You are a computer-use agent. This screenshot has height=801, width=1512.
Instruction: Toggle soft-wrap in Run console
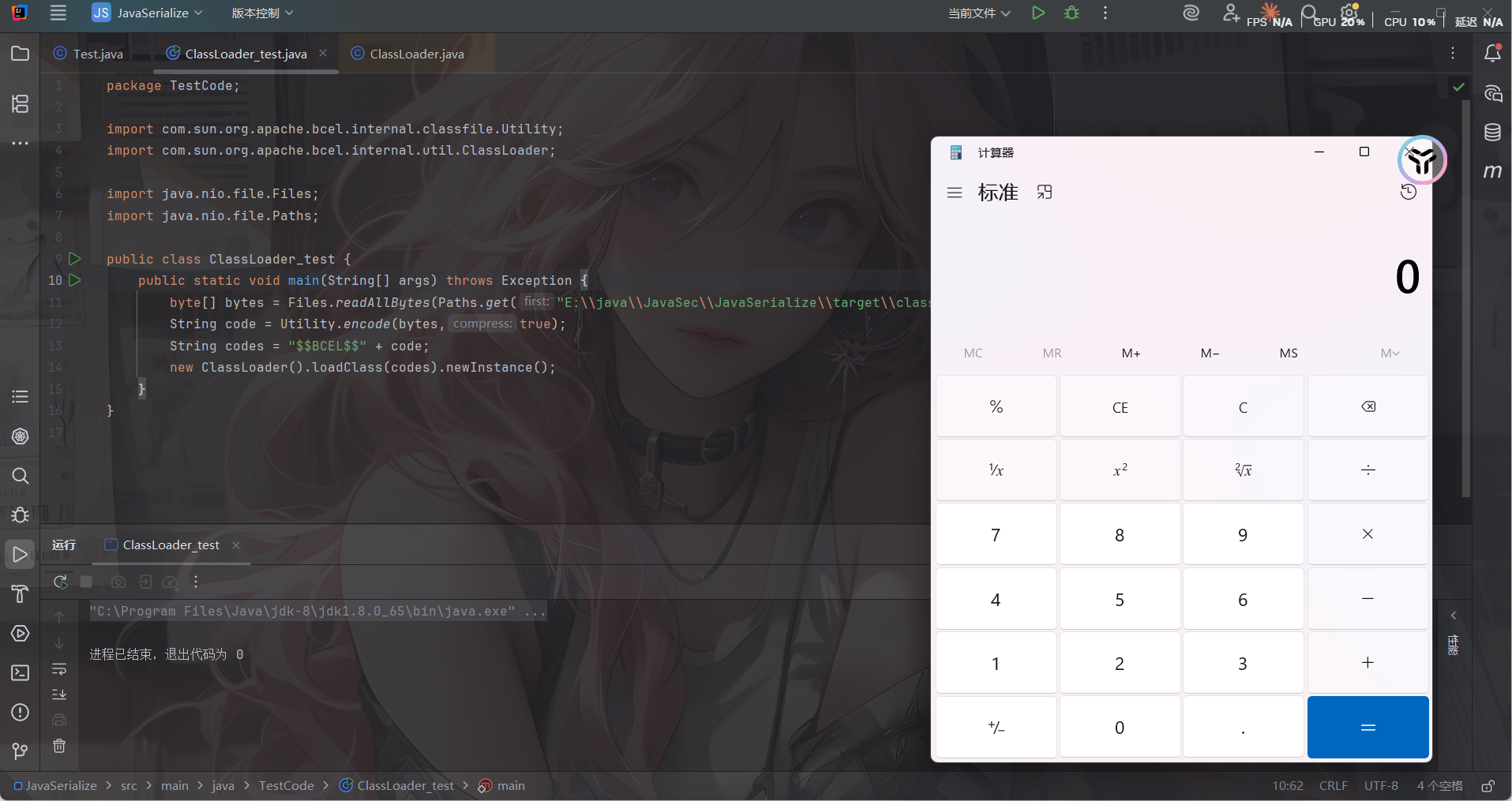pyautogui.click(x=59, y=669)
